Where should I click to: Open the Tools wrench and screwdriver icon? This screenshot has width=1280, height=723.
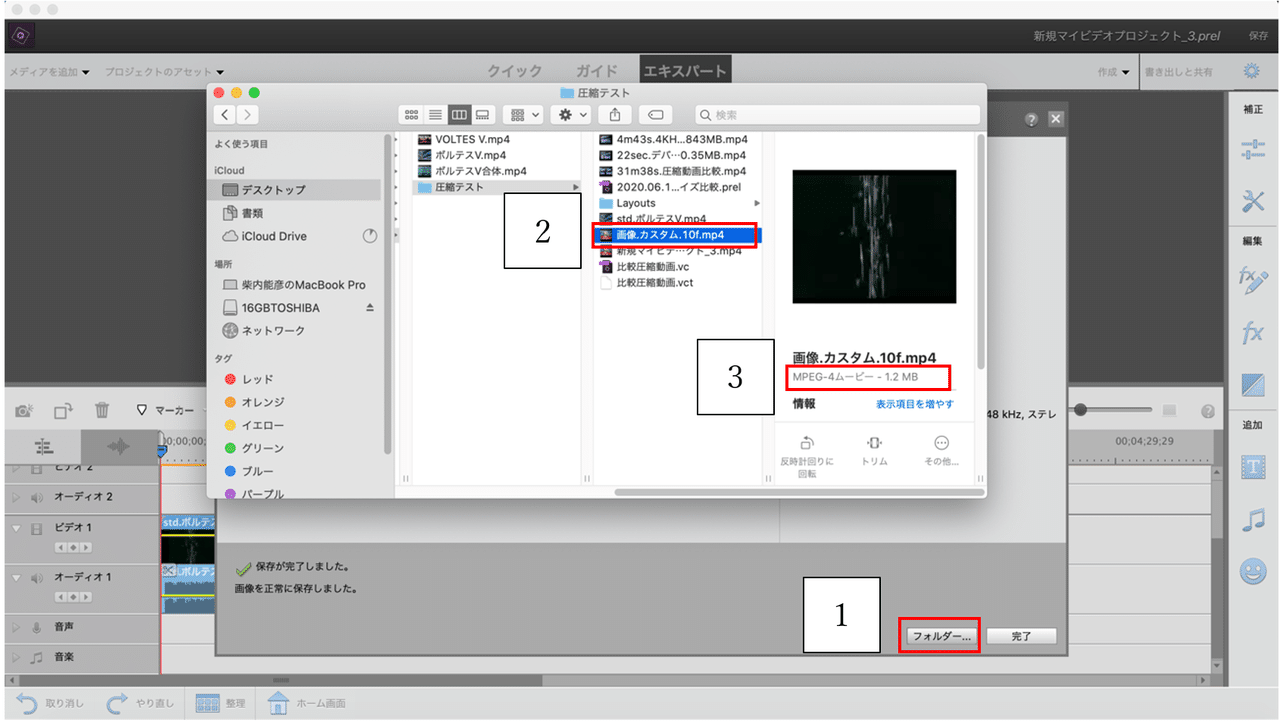click(1252, 202)
